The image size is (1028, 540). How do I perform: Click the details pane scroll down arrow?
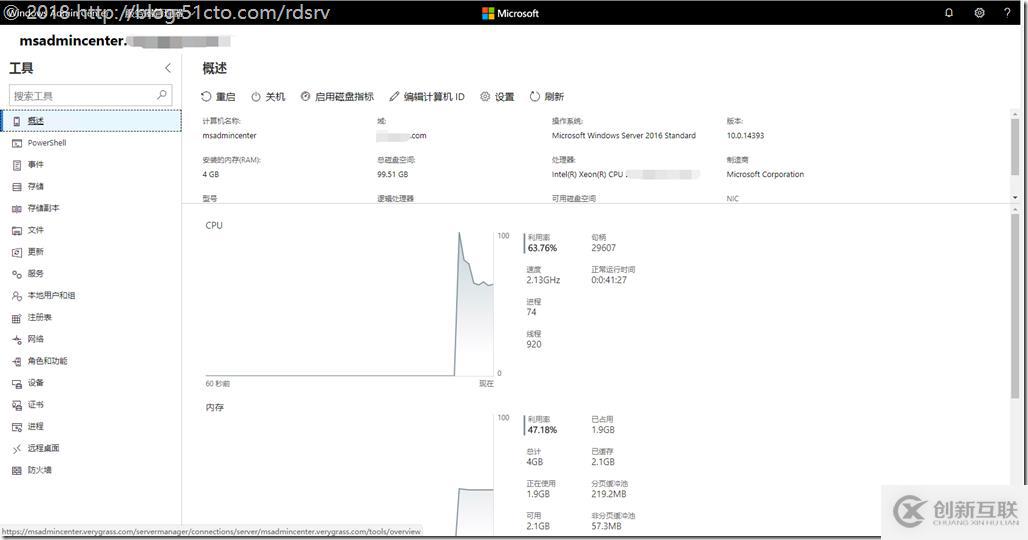click(x=1015, y=197)
